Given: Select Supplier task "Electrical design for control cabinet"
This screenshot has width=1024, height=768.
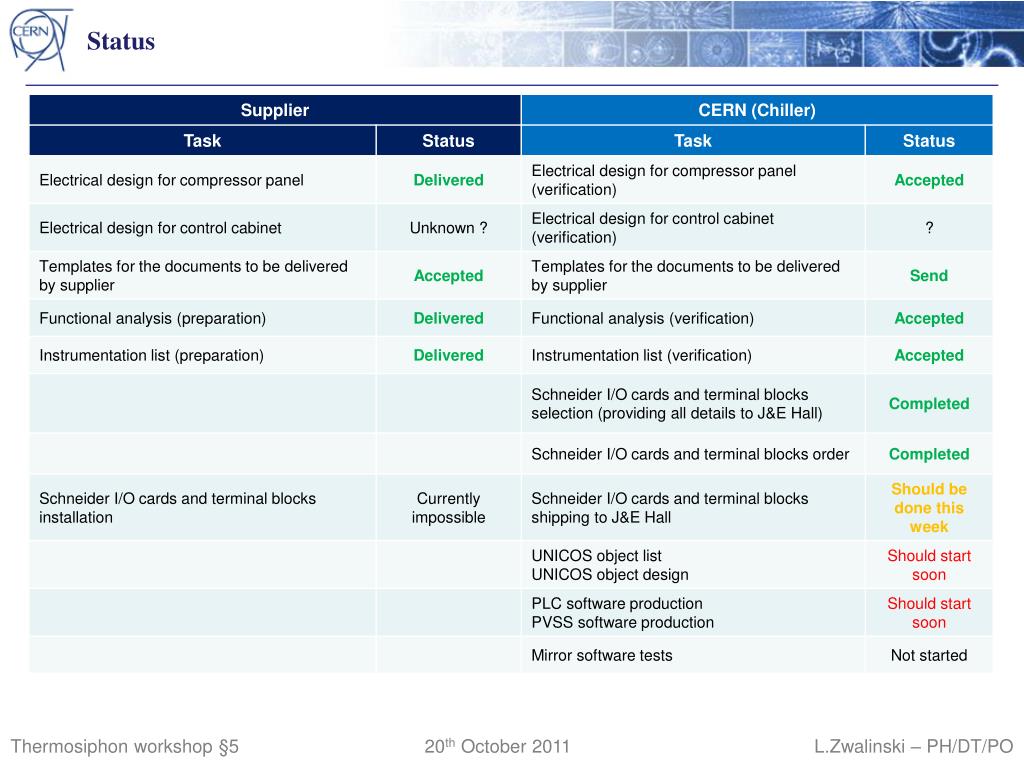Looking at the screenshot, I should [160, 228].
